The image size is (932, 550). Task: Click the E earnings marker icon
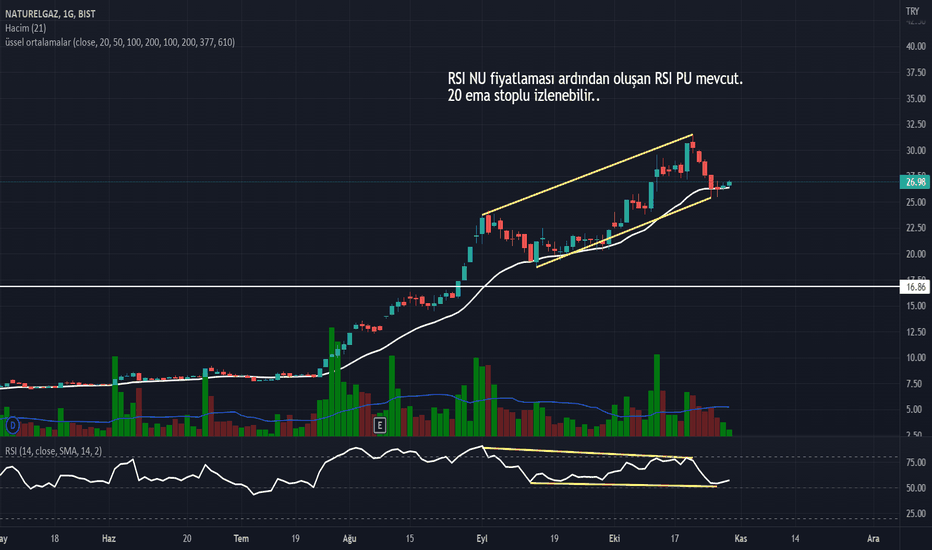click(x=379, y=425)
